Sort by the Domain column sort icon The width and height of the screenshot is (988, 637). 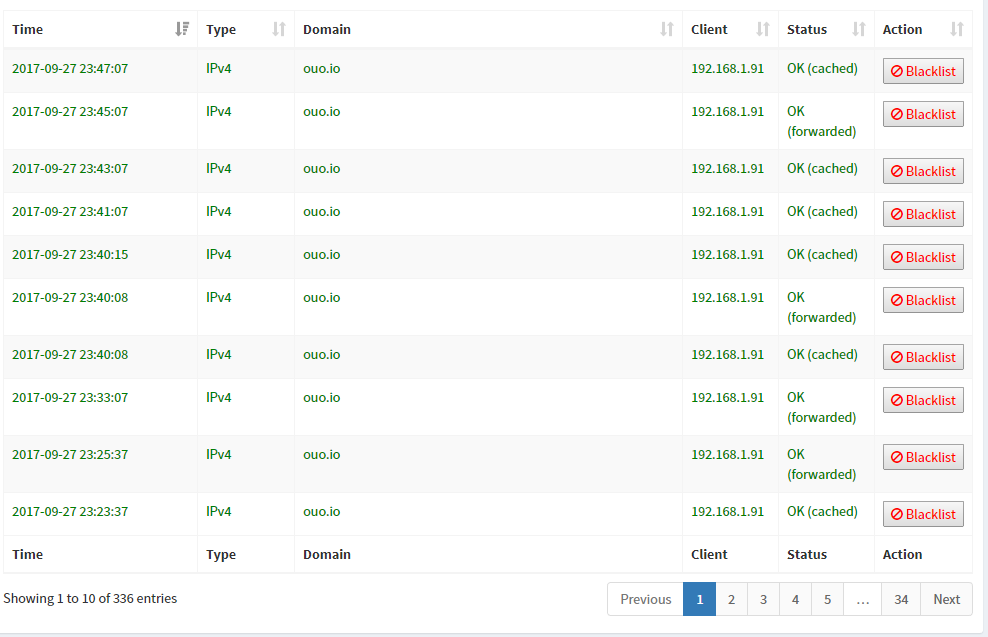click(x=667, y=29)
